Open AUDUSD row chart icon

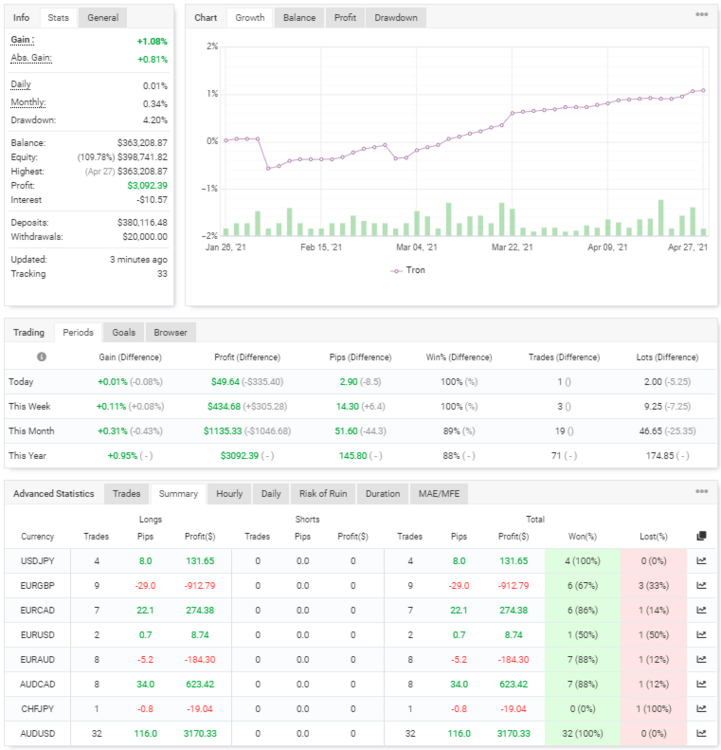701,733
